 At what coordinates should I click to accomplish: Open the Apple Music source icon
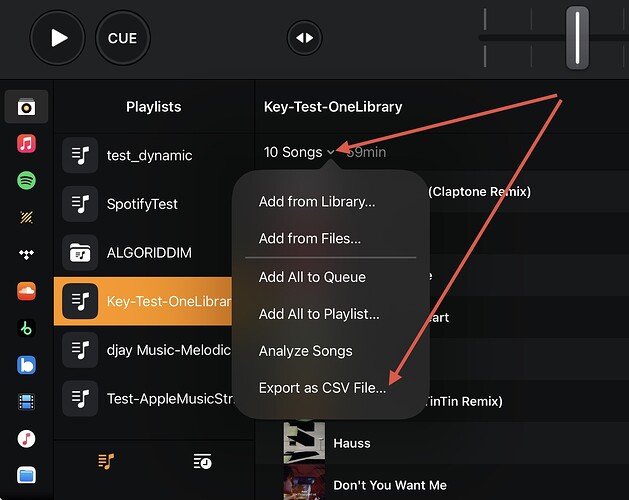26,144
